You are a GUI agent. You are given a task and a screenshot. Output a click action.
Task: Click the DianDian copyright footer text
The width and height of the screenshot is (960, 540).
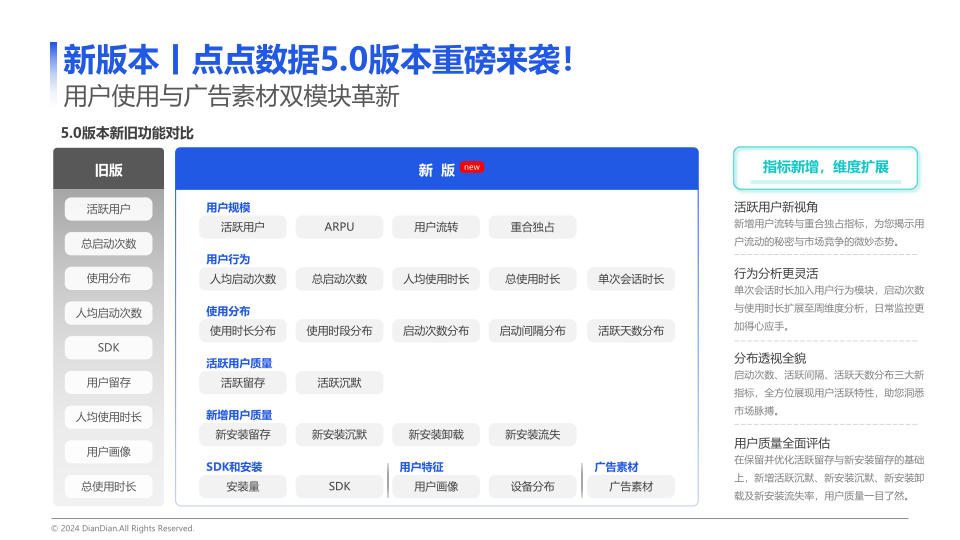(x=122, y=528)
